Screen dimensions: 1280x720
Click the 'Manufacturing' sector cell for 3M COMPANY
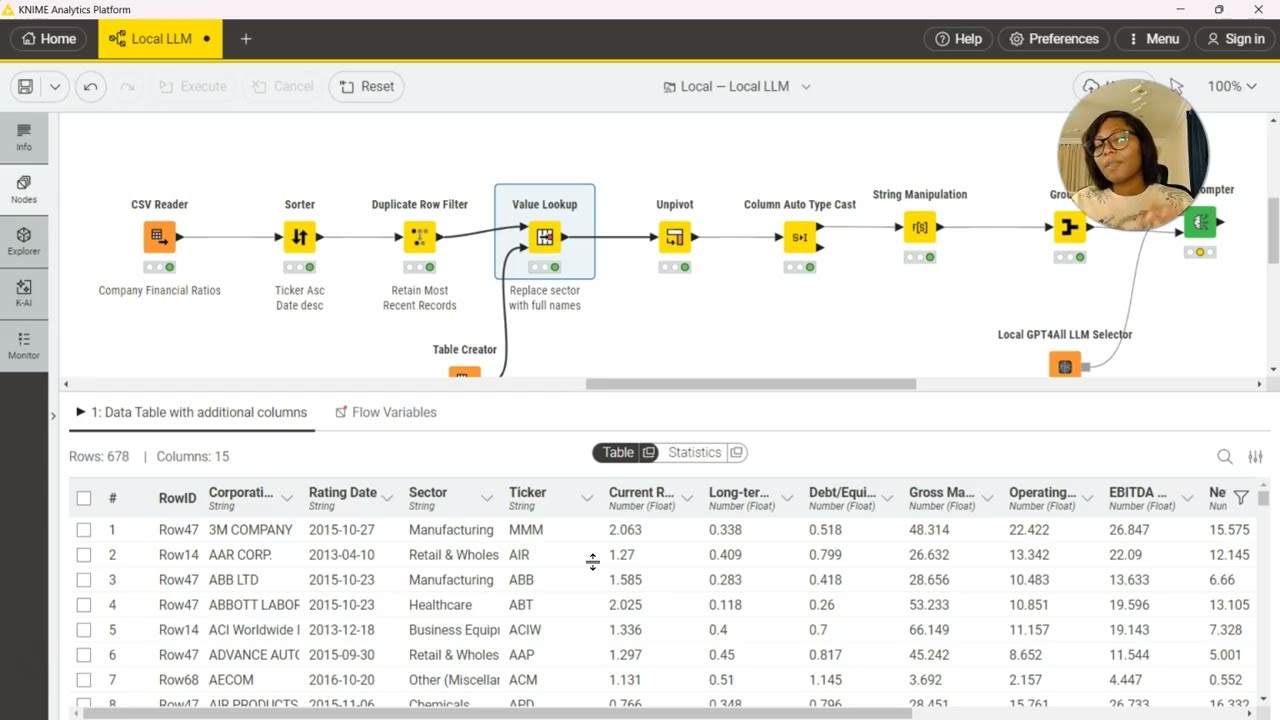click(x=451, y=530)
